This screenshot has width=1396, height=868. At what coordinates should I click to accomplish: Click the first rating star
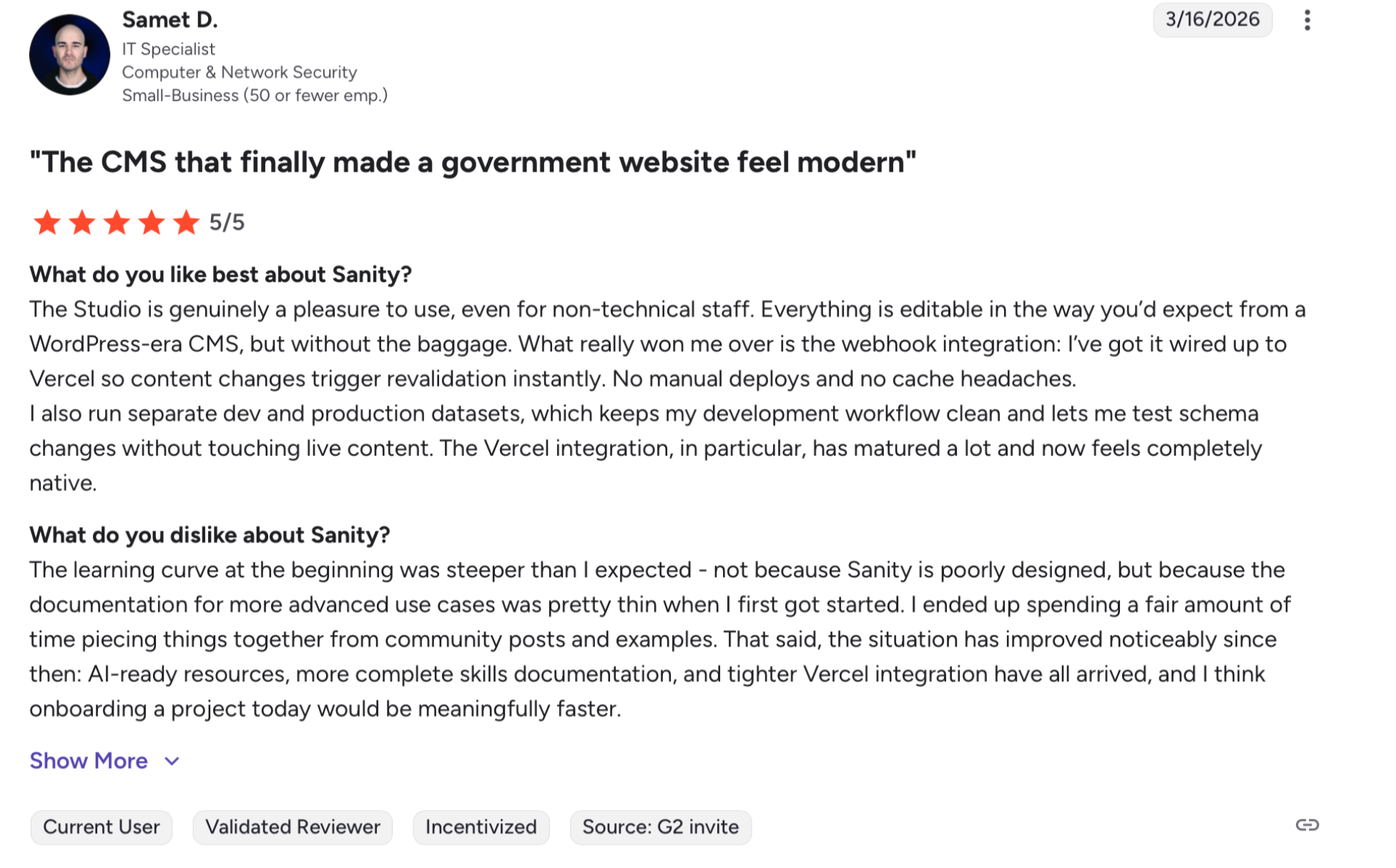click(47, 222)
